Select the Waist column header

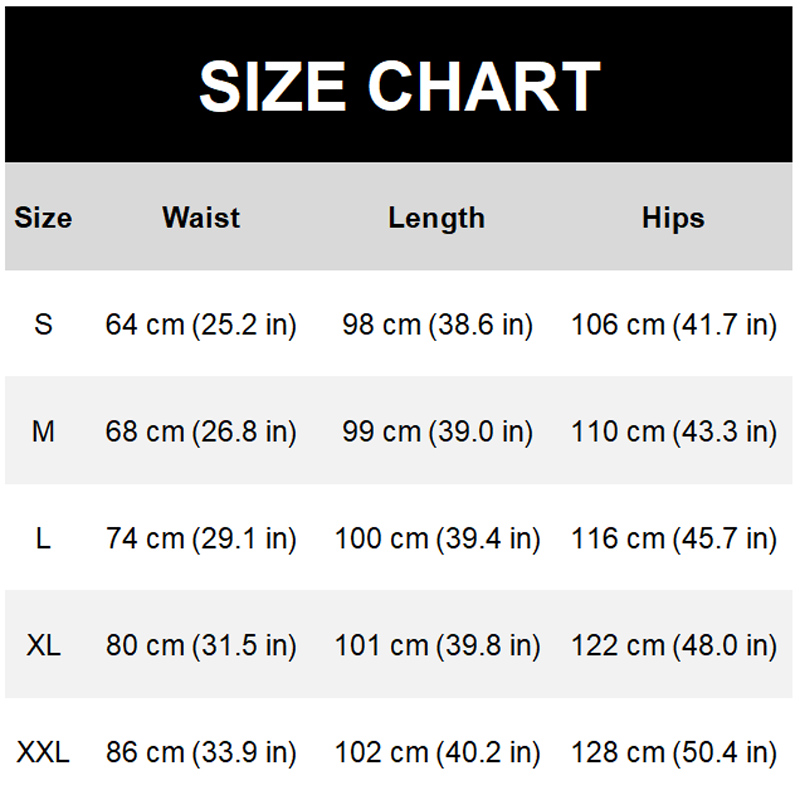pyautogui.click(x=201, y=218)
